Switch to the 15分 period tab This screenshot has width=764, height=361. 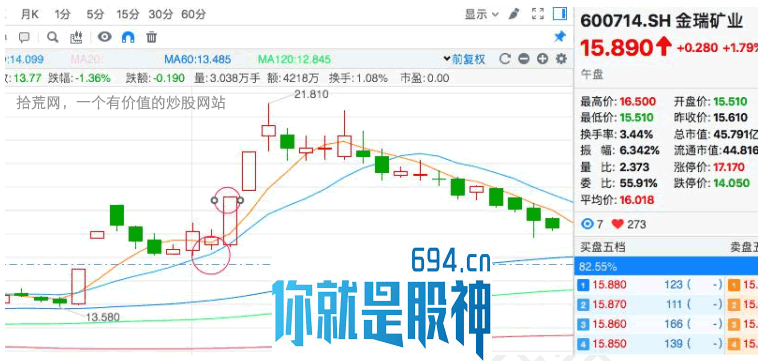click(128, 15)
